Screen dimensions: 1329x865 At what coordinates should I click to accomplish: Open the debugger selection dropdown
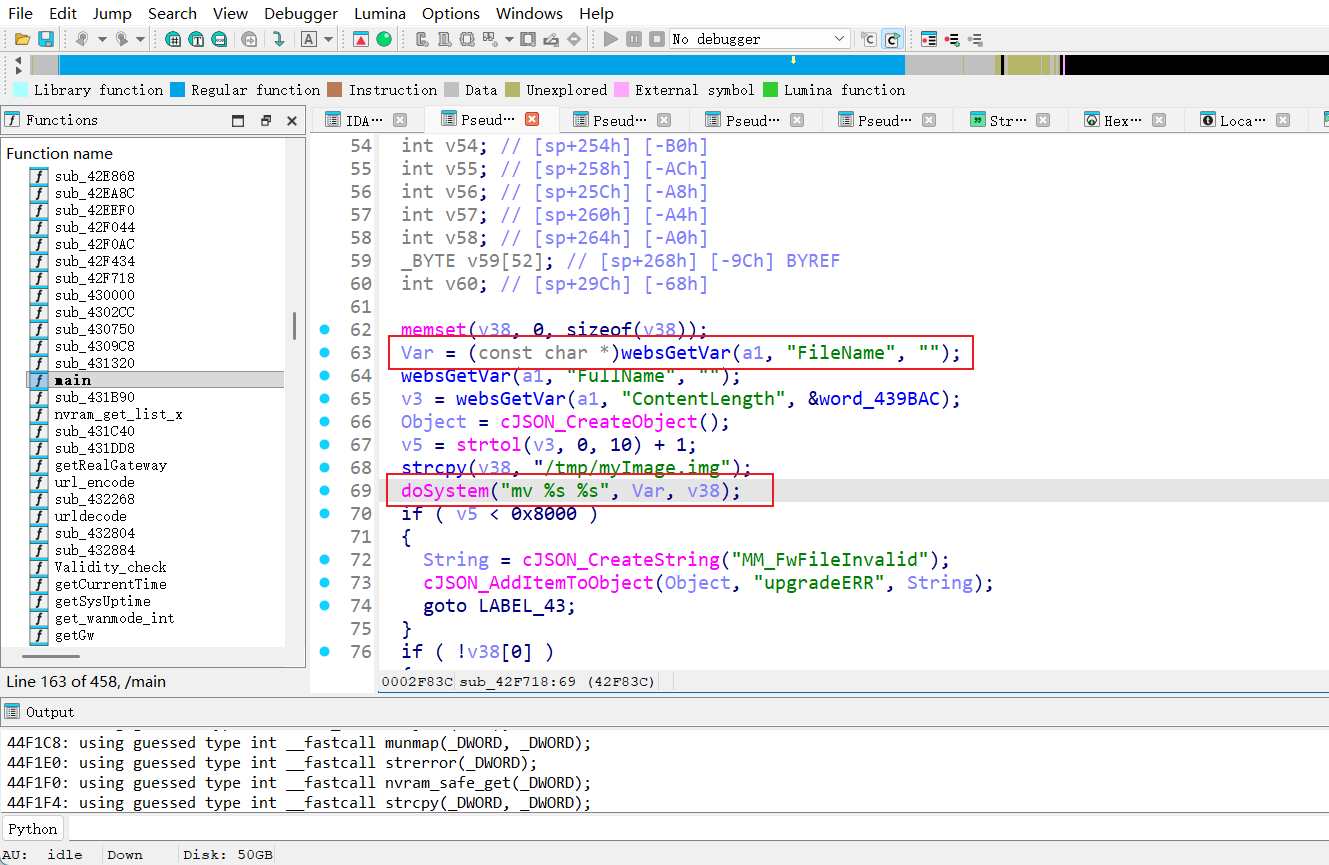[x=839, y=39]
